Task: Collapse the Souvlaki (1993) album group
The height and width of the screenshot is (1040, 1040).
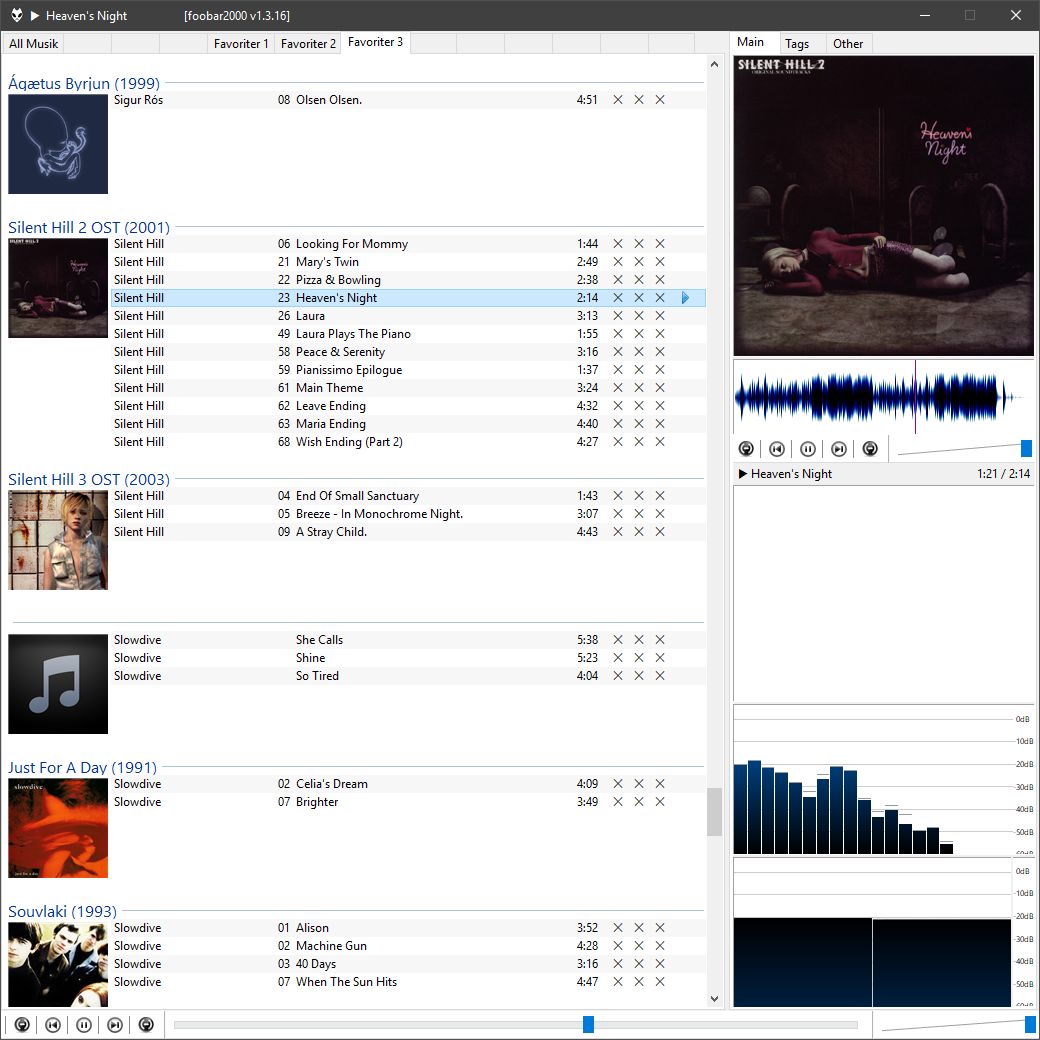Action: [62, 912]
